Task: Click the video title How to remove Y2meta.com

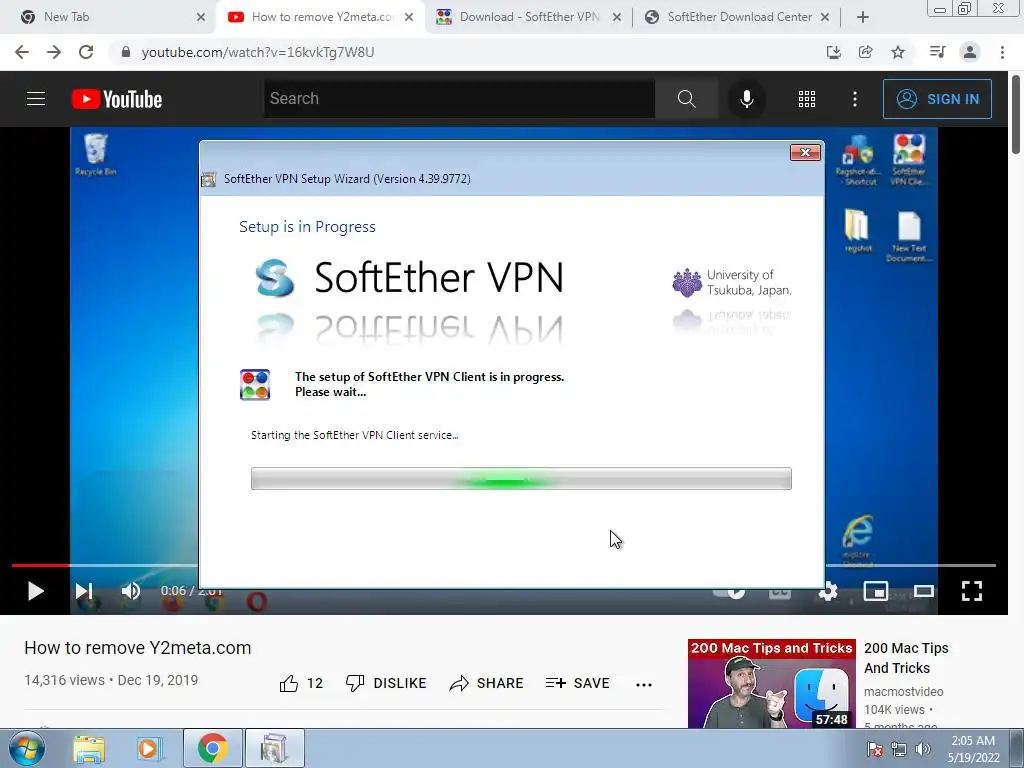Action: click(138, 648)
